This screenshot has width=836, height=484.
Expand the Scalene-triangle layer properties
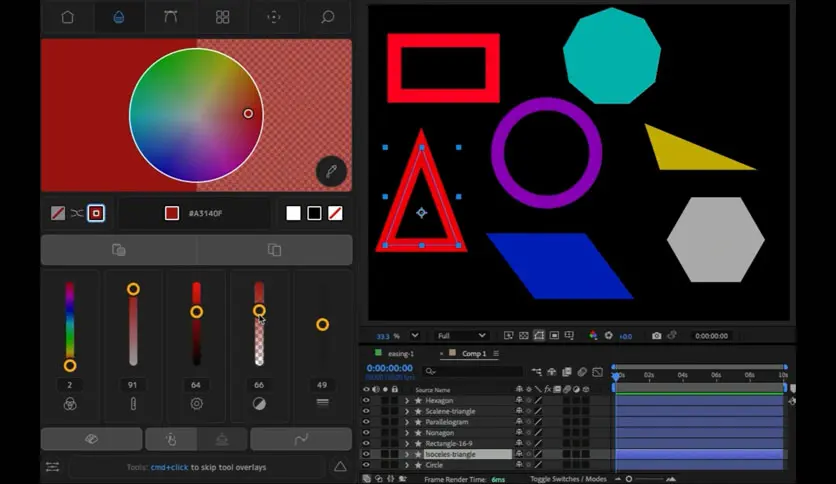407,411
